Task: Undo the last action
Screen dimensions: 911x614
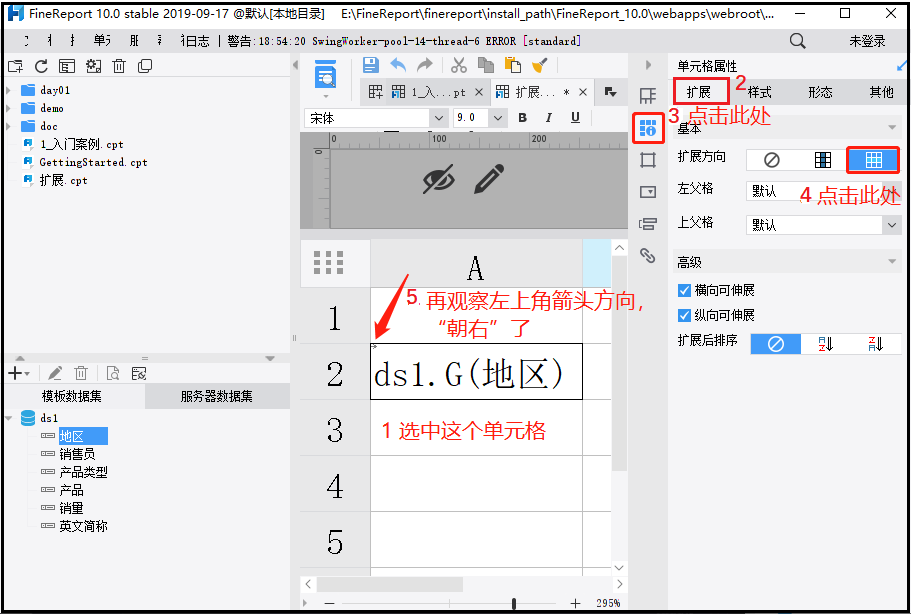Action: [399, 63]
